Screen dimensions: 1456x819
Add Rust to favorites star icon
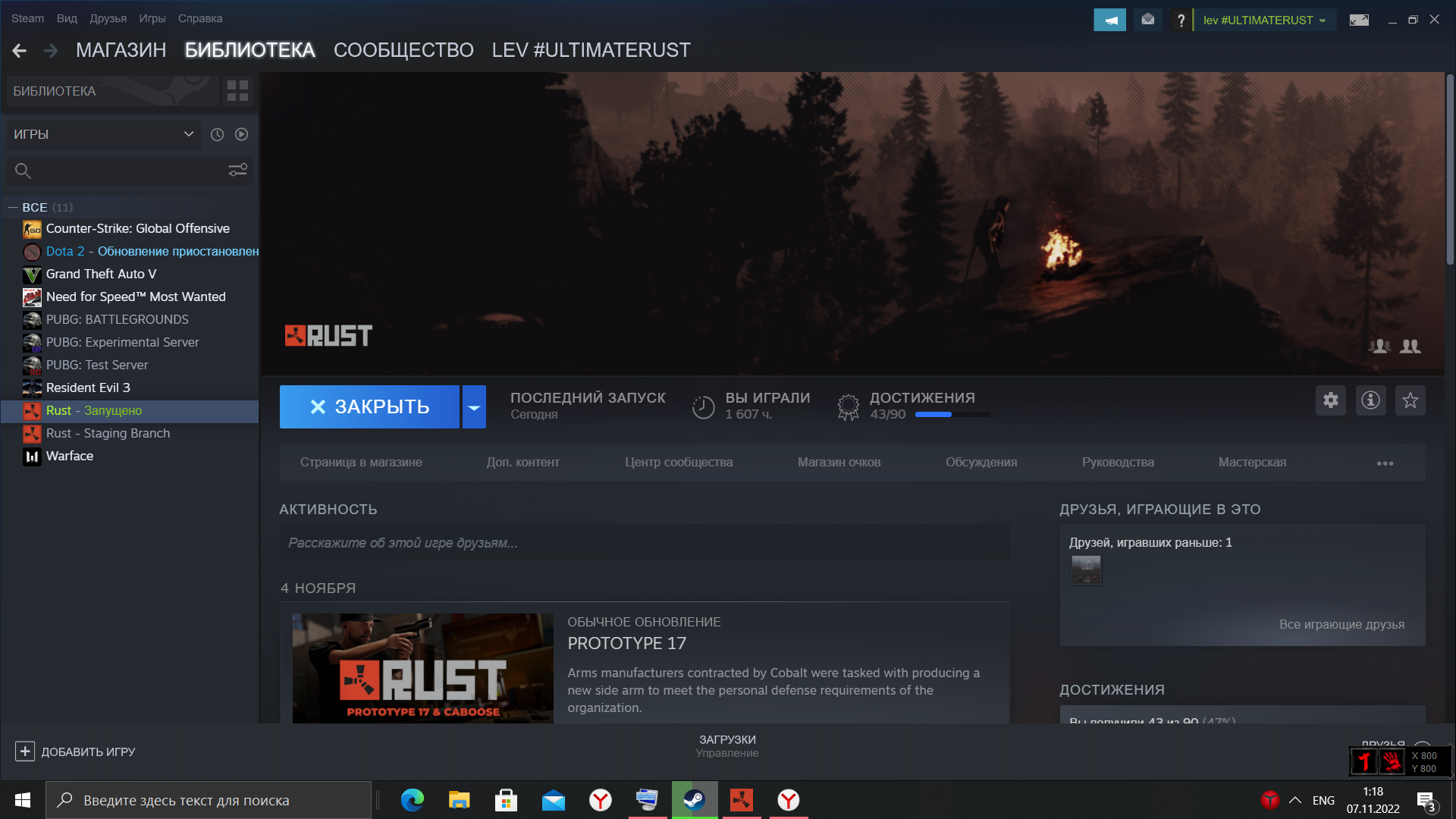tap(1410, 400)
